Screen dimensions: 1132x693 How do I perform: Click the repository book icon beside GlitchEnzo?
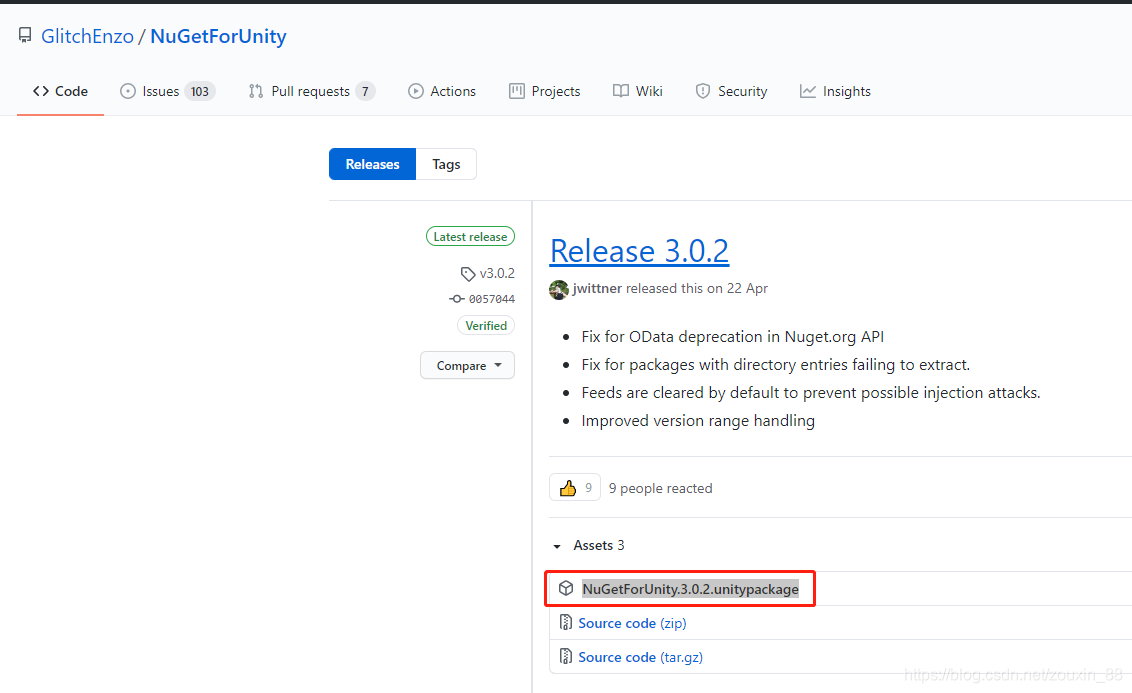coord(24,35)
